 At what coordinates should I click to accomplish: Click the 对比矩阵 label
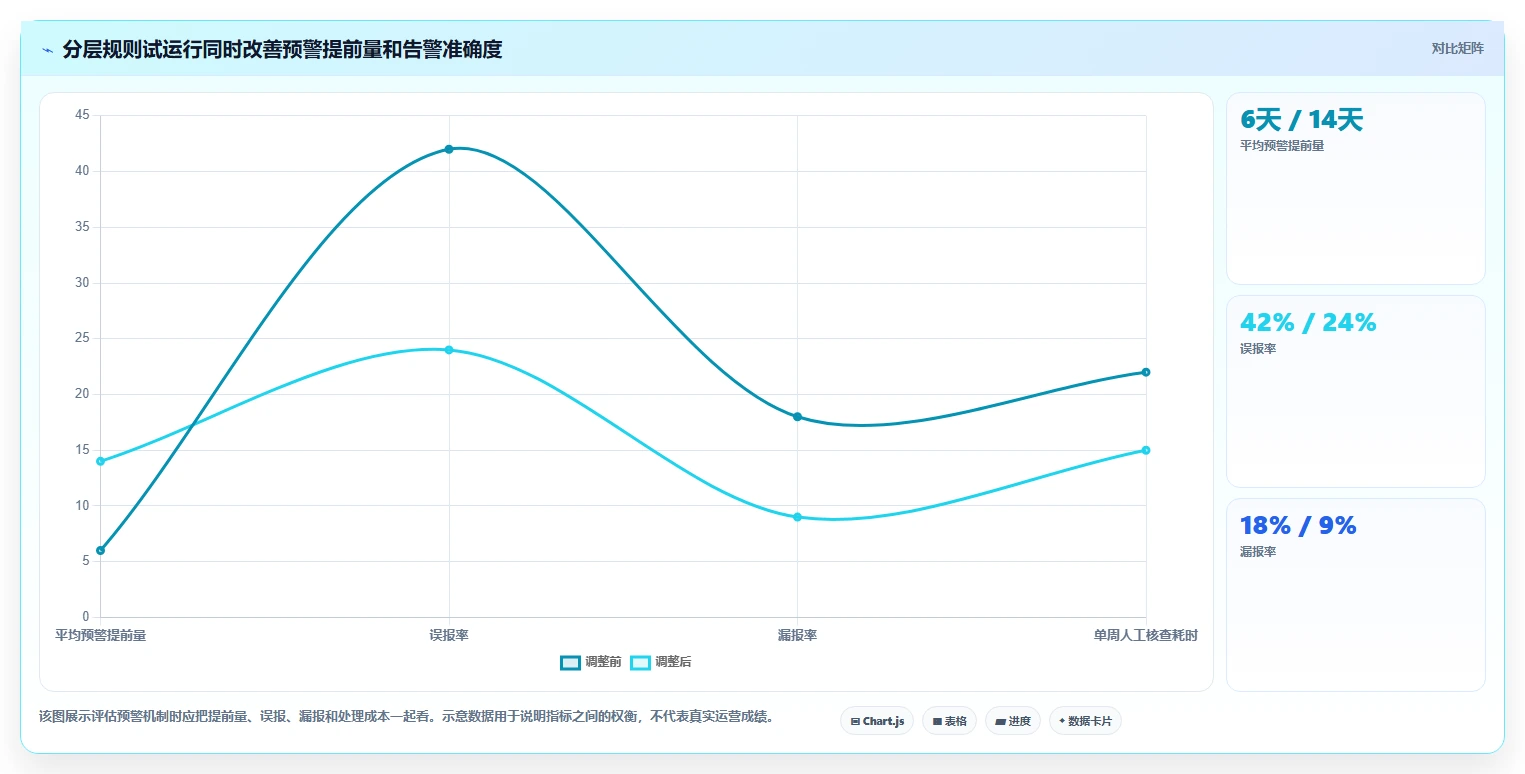tap(1458, 48)
